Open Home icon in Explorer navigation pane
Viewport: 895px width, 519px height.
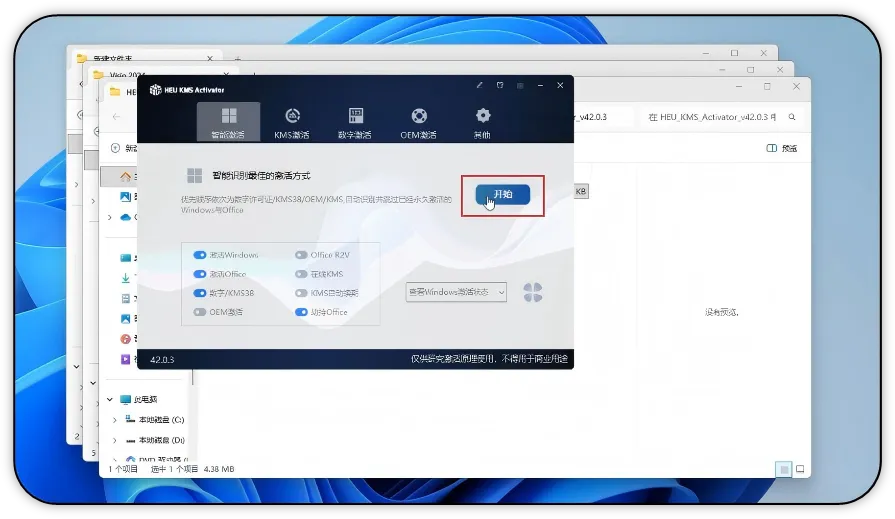[126, 176]
